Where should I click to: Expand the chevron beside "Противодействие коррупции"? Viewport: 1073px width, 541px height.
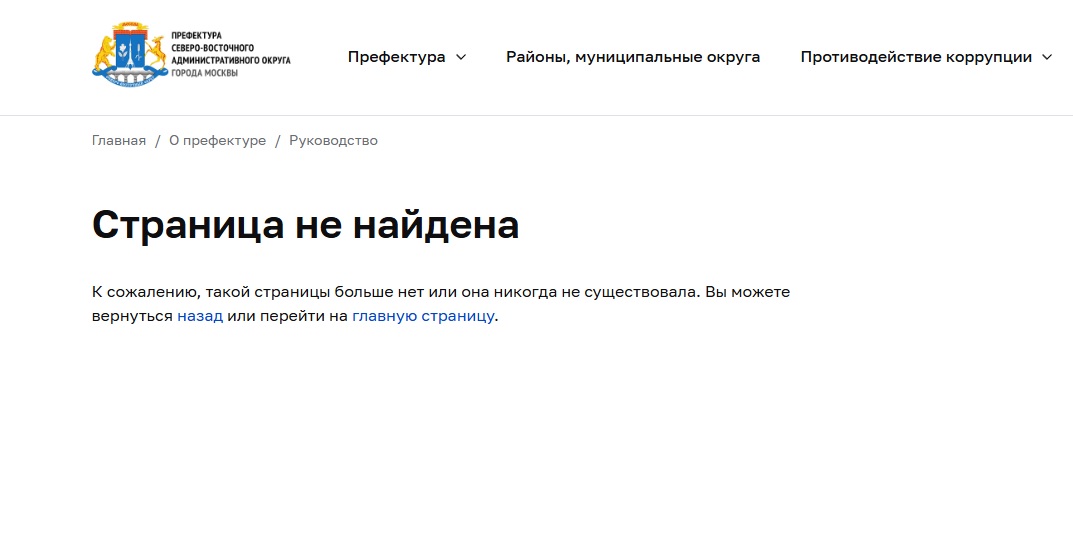[1047, 57]
